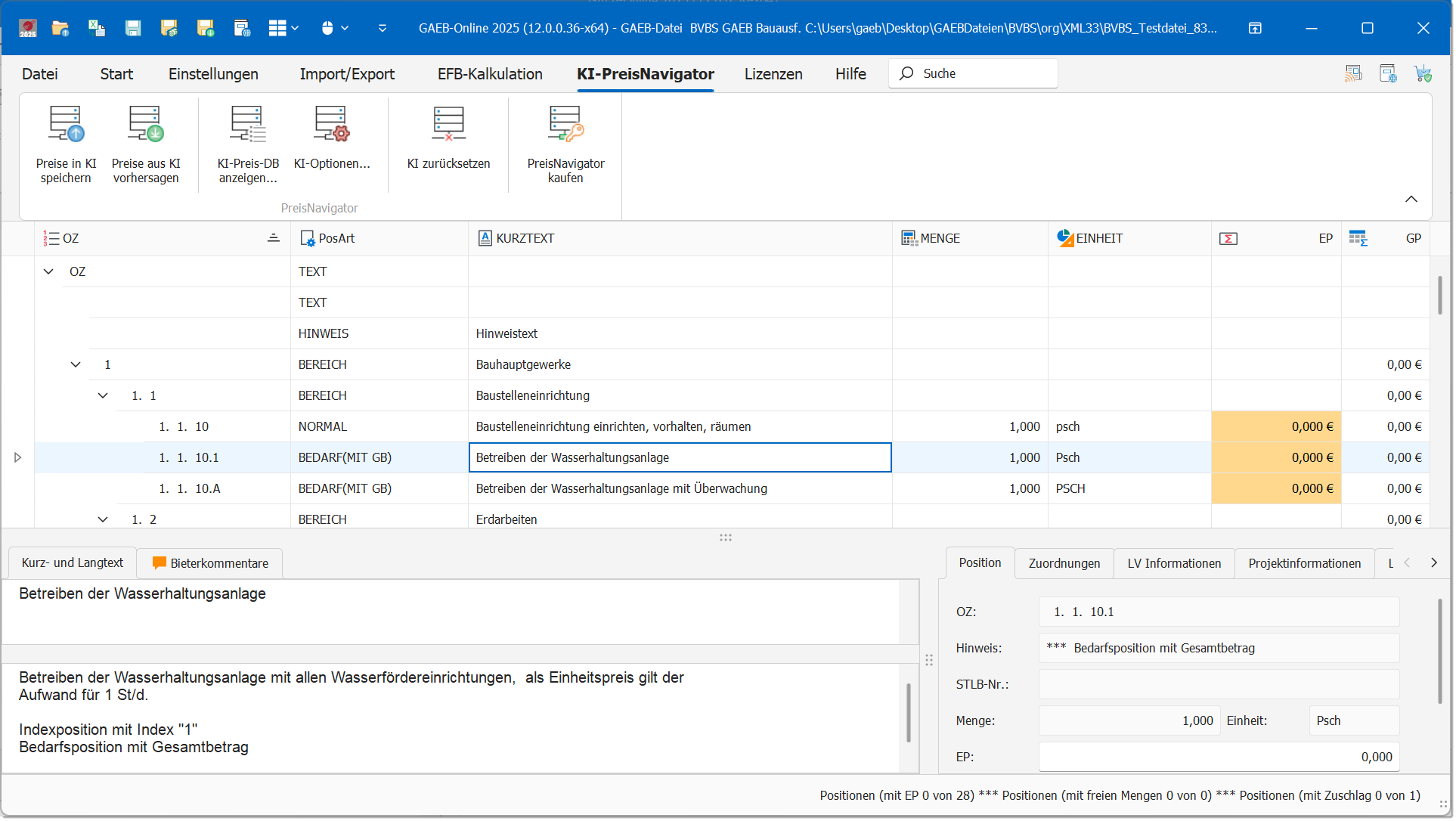Viewport: 1456px width, 821px height.
Task: Open the Zuordnungen tab
Action: coord(1064,564)
